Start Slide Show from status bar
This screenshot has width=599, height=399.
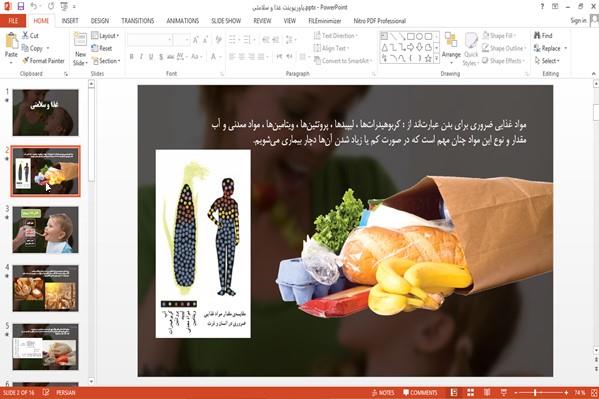click(x=504, y=393)
